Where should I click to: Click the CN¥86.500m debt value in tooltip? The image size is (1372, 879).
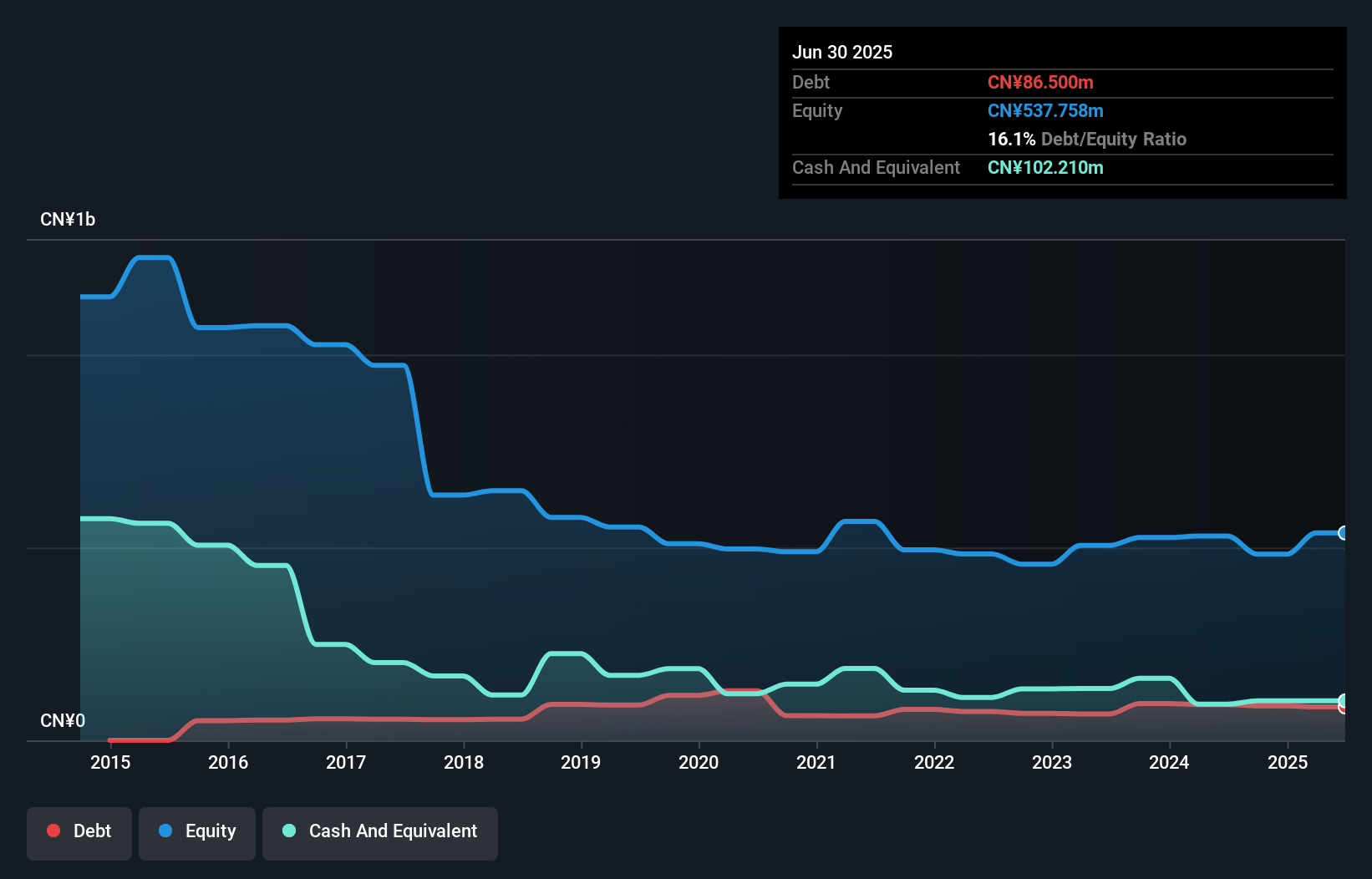tap(1041, 82)
